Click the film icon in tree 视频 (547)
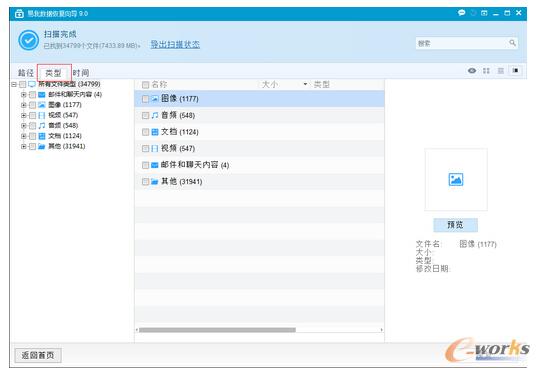Image resolution: width=540 pixels, height=372 pixels. click(x=42, y=115)
